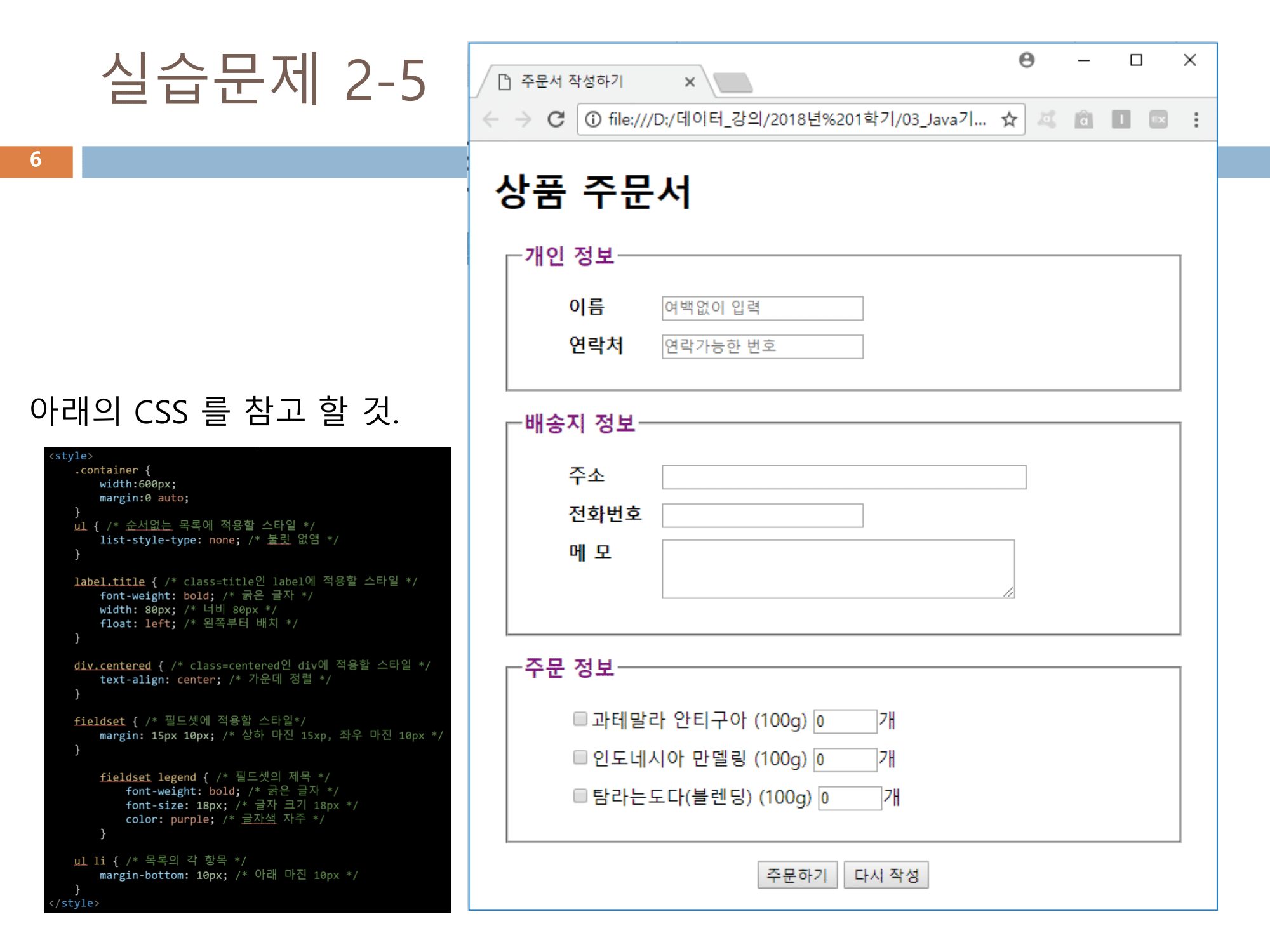This screenshot has height=952, width=1270.
Task: Click the 주문 정보 legend
Action: click(570, 668)
